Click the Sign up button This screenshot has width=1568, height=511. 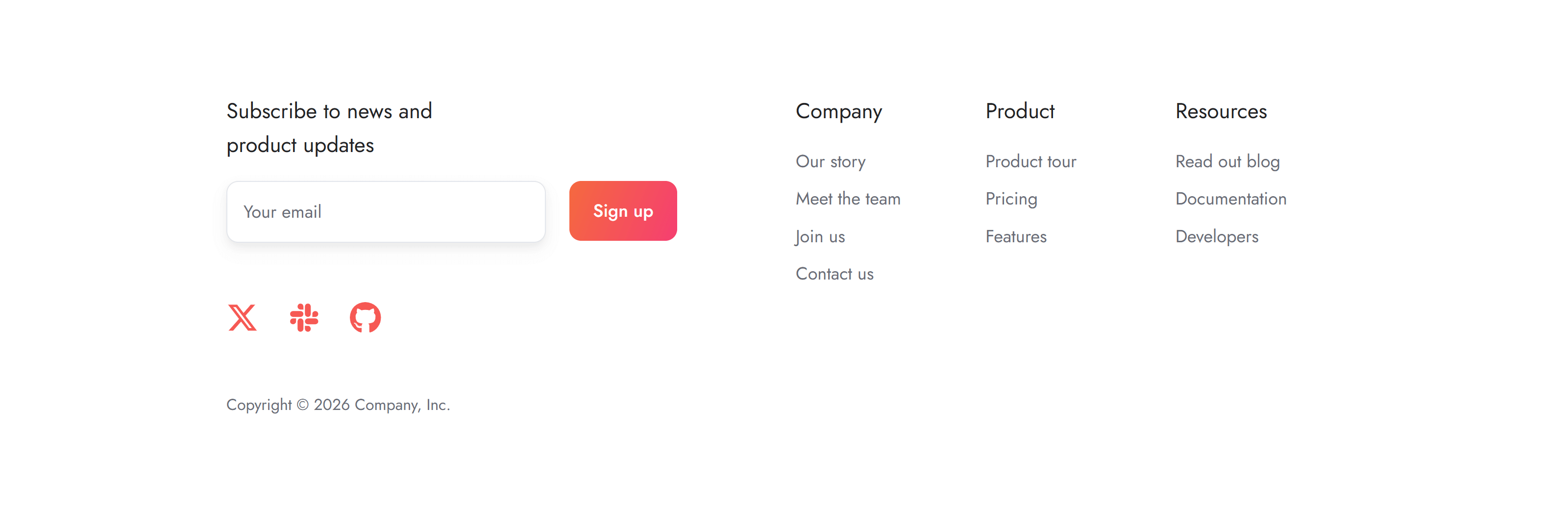tap(623, 211)
